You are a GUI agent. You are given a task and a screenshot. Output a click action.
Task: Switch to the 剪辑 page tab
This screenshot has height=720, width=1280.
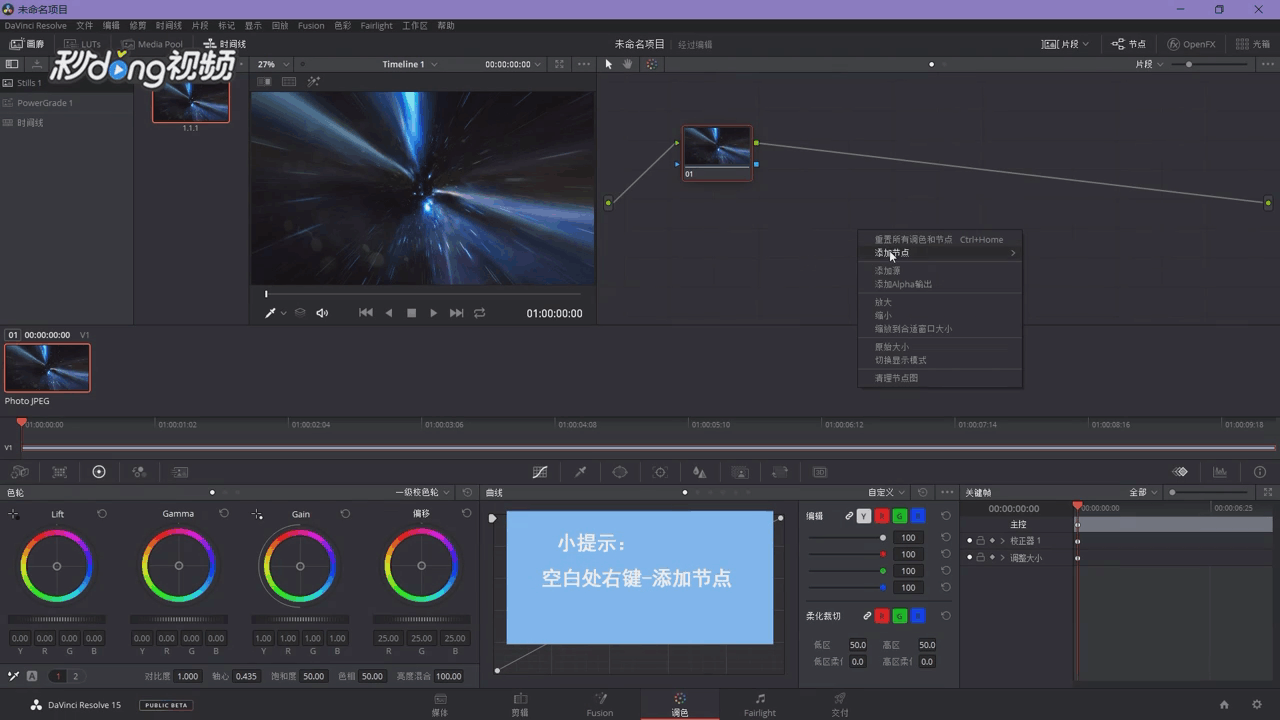point(520,704)
